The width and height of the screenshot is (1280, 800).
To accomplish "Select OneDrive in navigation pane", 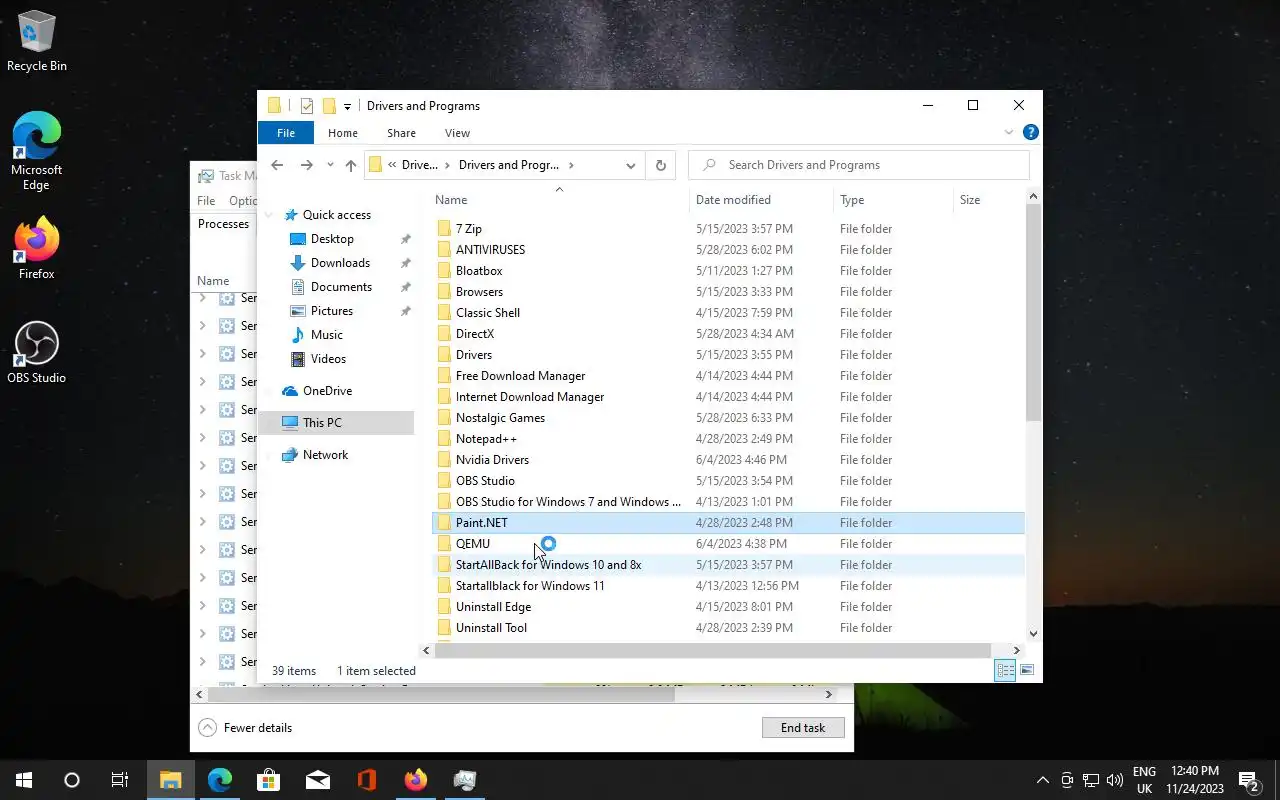I will (327, 391).
